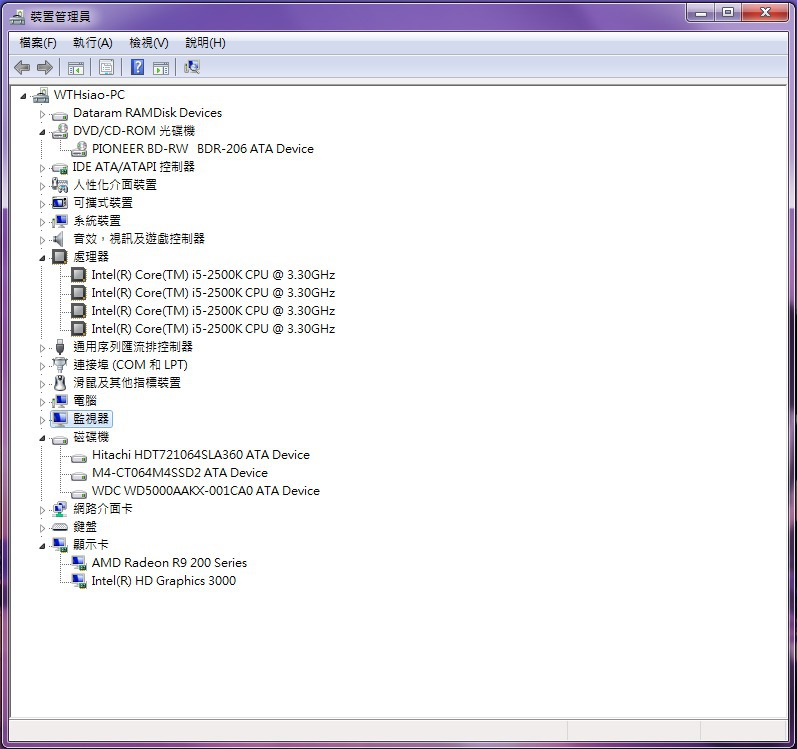
Task: Click the show/hide console tree toolbar icon
Action: pos(76,68)
